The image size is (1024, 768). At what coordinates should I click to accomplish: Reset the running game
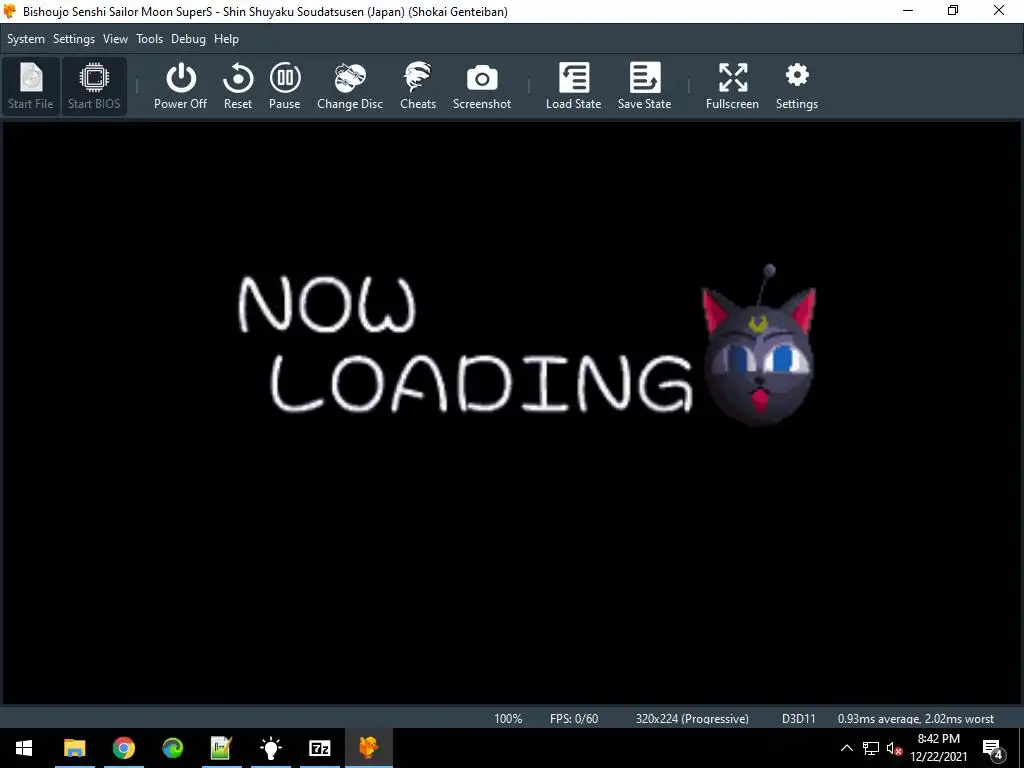coord(238,86)
